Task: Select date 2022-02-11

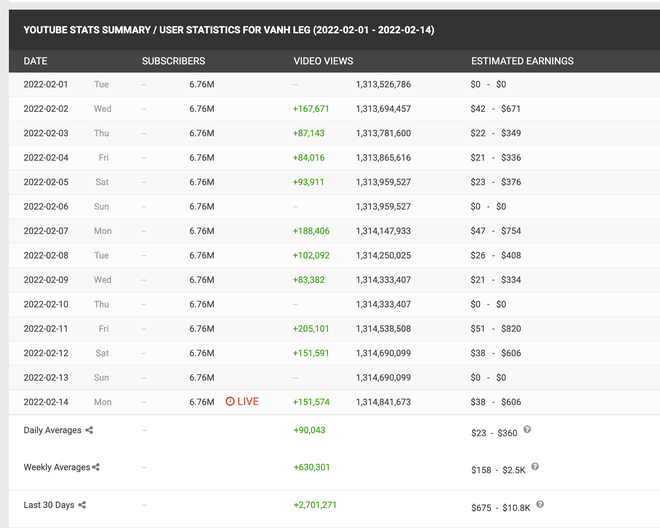Action: pyautogui.click(x=45, y=328)
